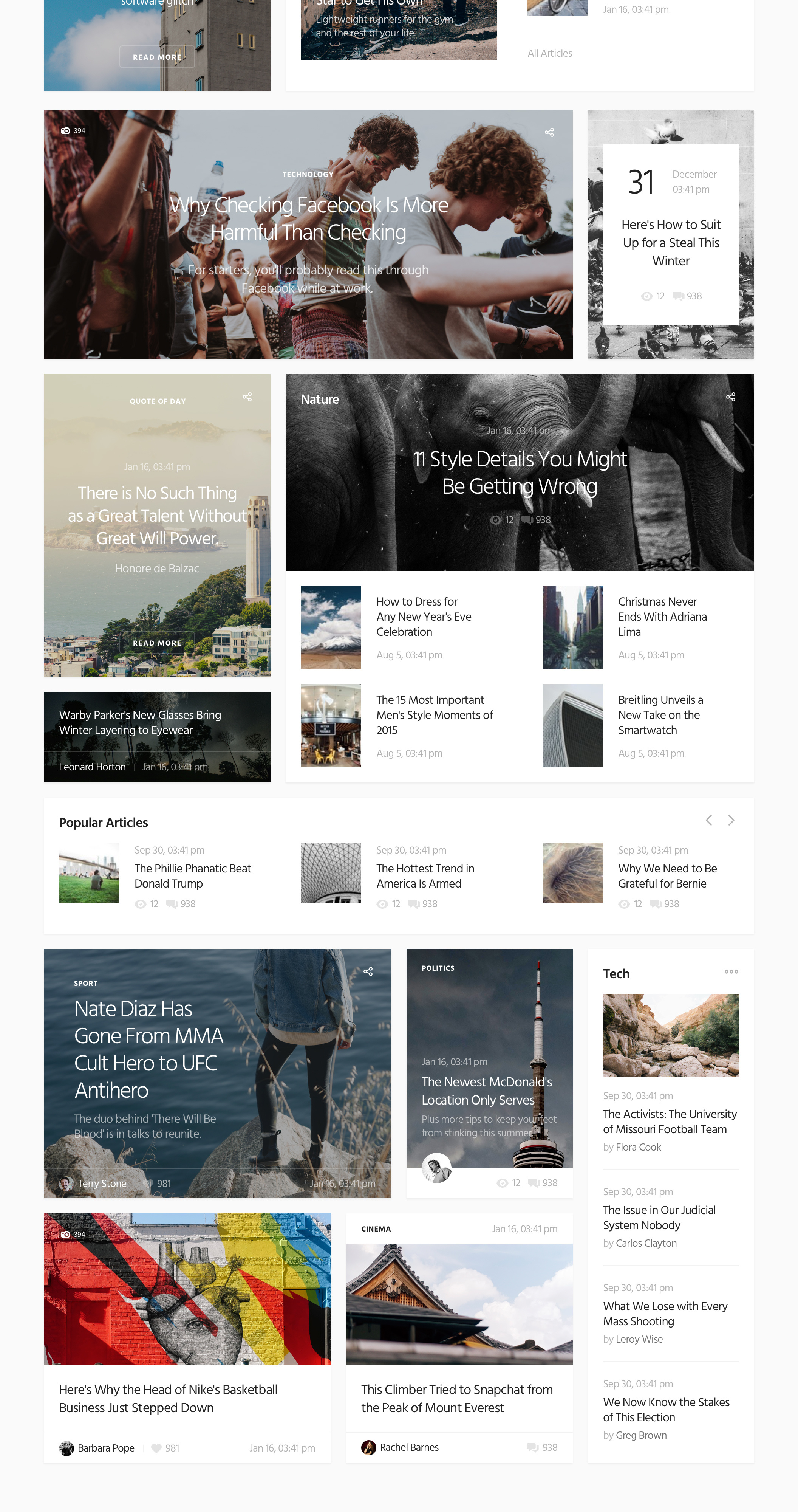Image resolution: width=798 pixels, height=1512 pixels.
Task: Click heart icon next to Barbara Pope
Action: 156,1448
